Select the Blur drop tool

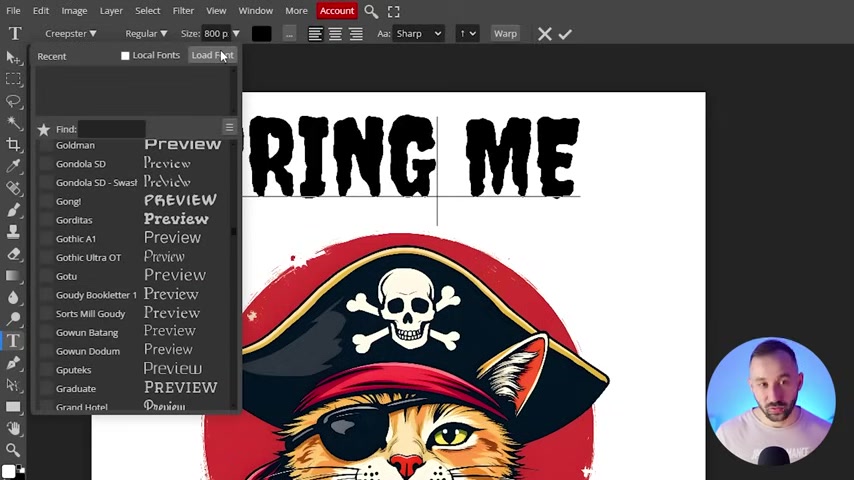13,297
